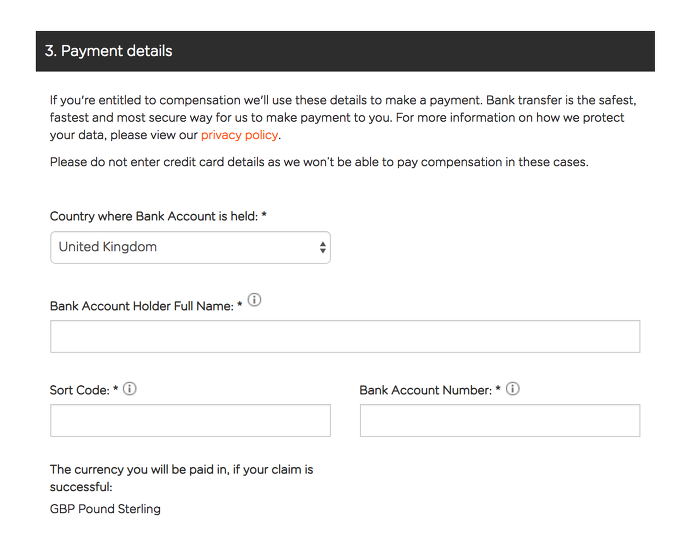Click into the Sort Code input box
The image size is (683, 549).
[190, 420]
